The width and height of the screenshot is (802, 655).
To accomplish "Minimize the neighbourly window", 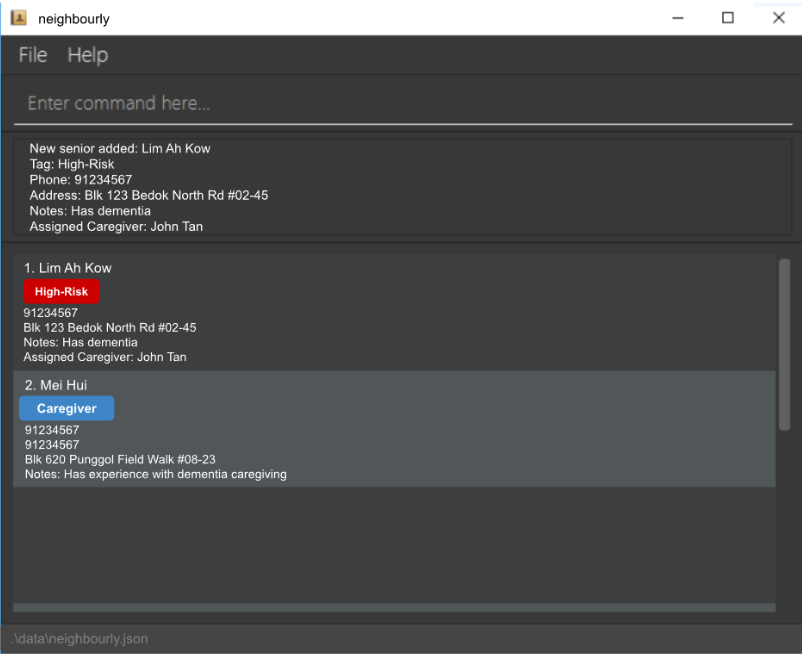I will pyautogui.click(x=677, y=18).
